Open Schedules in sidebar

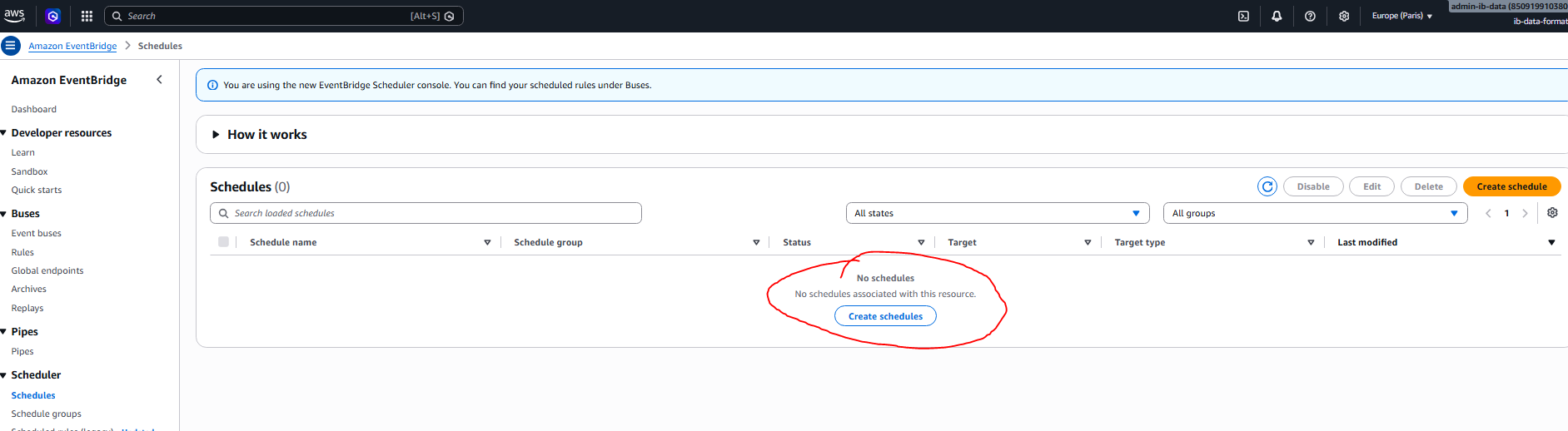(x=33, y=395)
